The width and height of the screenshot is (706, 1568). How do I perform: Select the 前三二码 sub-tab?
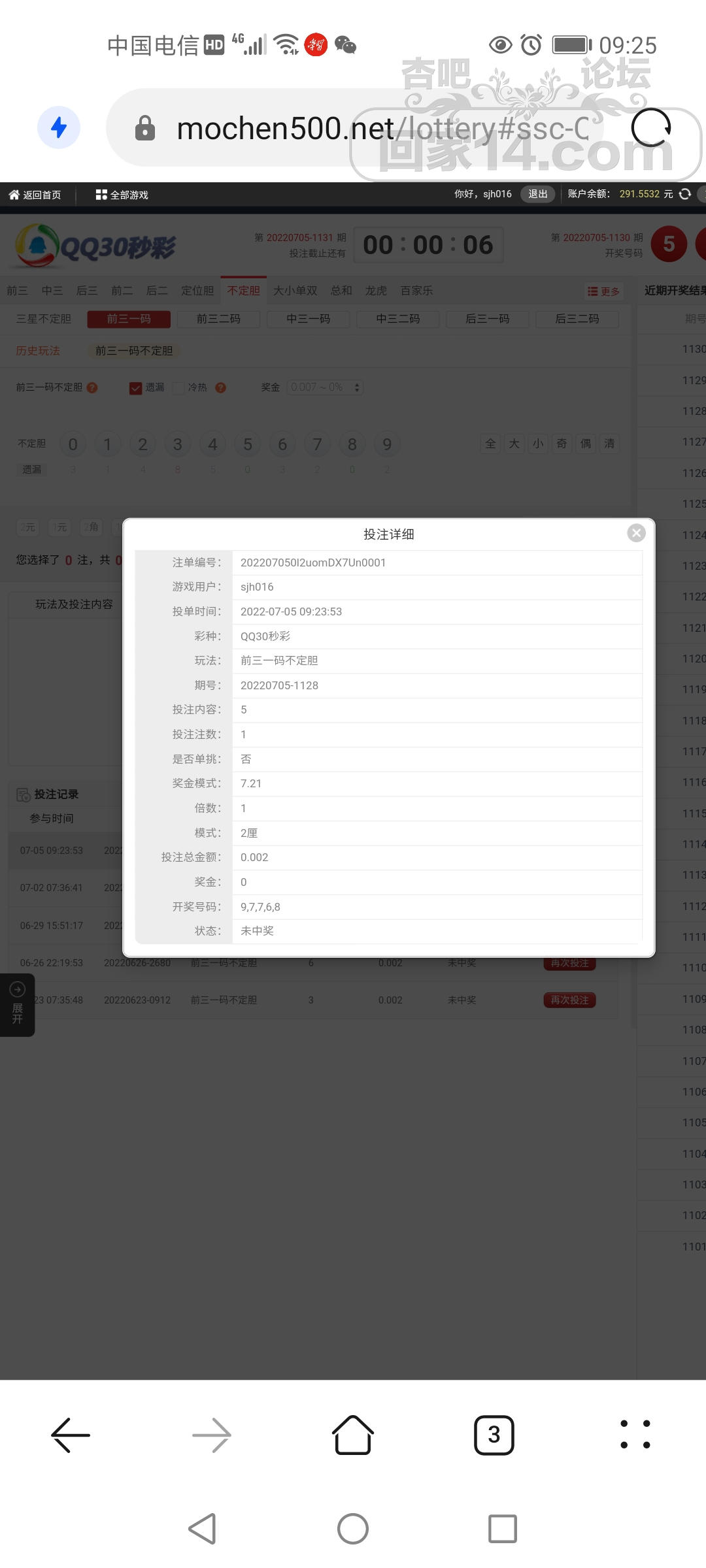coord(218,319)
